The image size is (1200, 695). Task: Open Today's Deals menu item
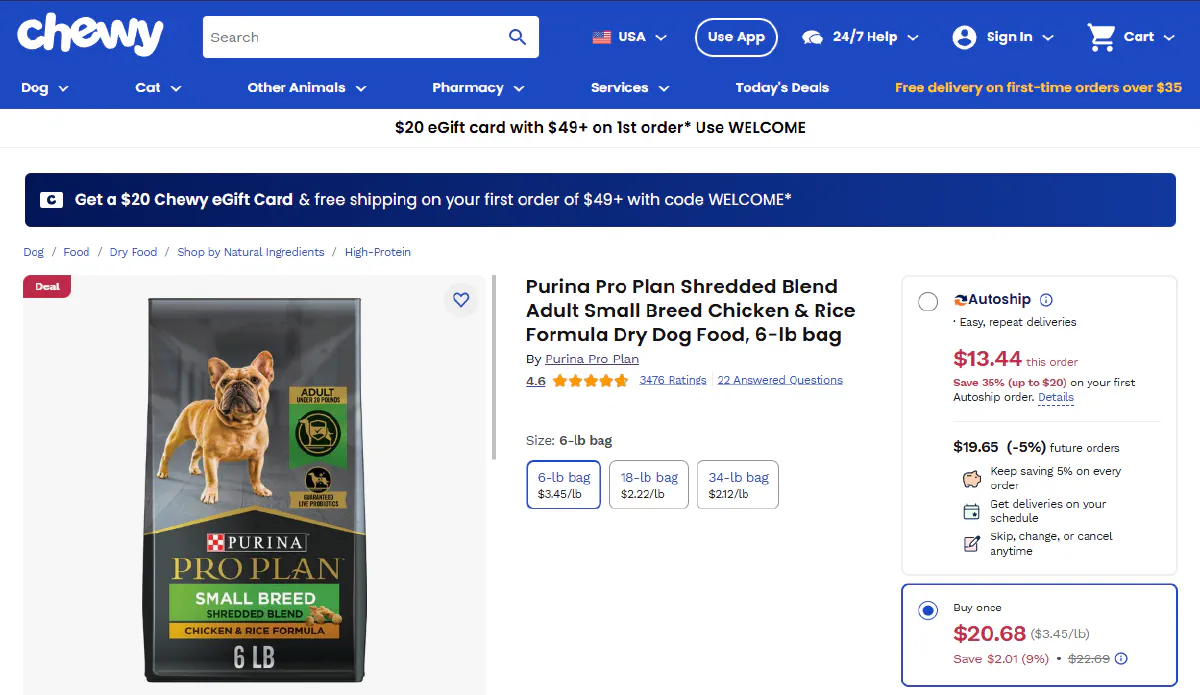click(782, 88)
